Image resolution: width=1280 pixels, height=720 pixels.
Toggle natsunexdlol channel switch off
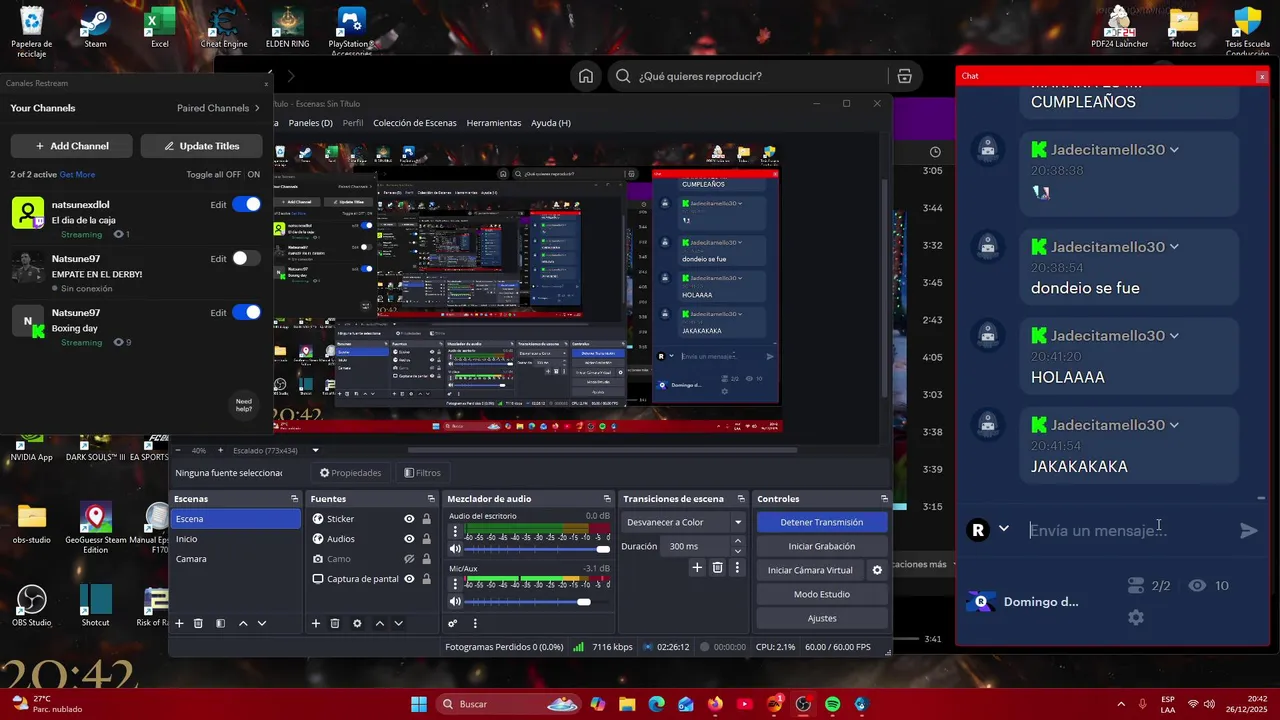[x=246, y=204]
